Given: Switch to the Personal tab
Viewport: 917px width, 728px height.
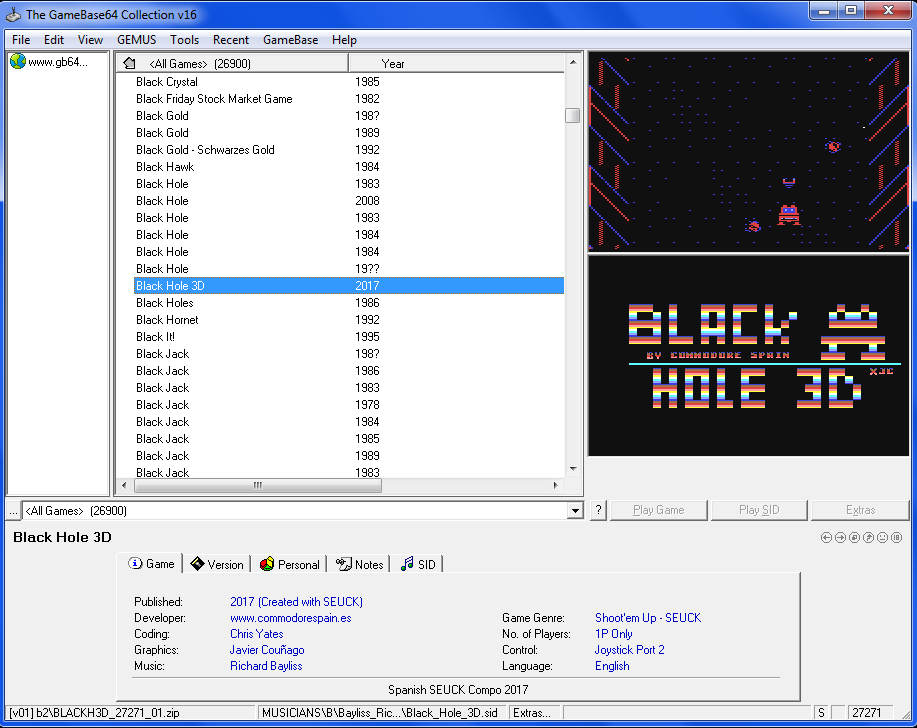Looking at the screenshot, I should click(x=289, y=564).
